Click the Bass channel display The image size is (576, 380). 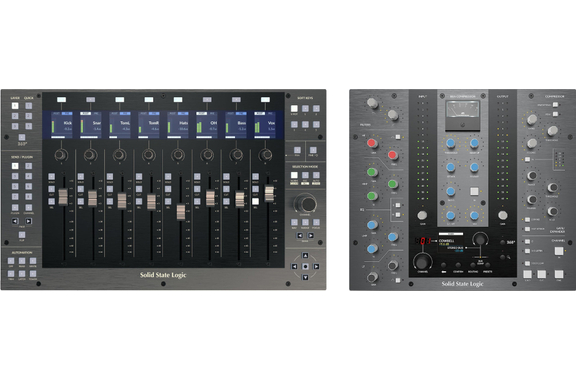coord(236,125)
